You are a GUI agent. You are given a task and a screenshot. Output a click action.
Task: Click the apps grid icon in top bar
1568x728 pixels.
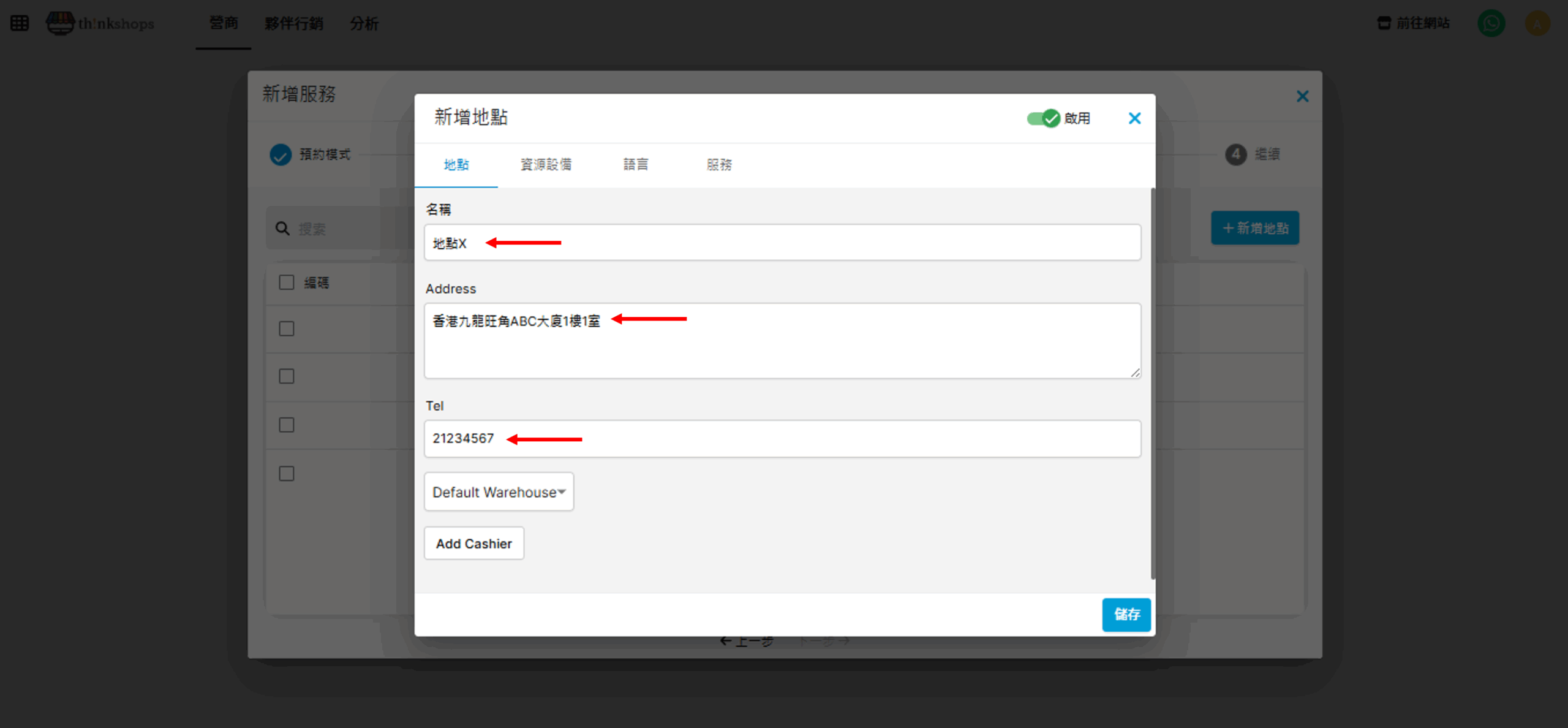[x=20, y=23]
